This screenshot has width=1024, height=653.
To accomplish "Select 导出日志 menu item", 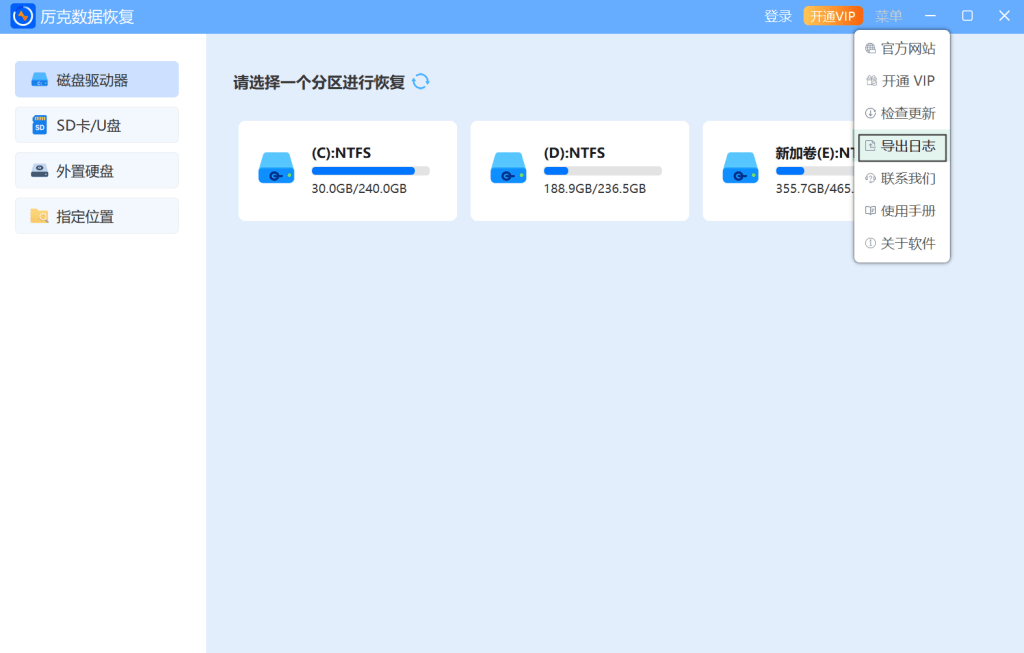I will 902,148.
